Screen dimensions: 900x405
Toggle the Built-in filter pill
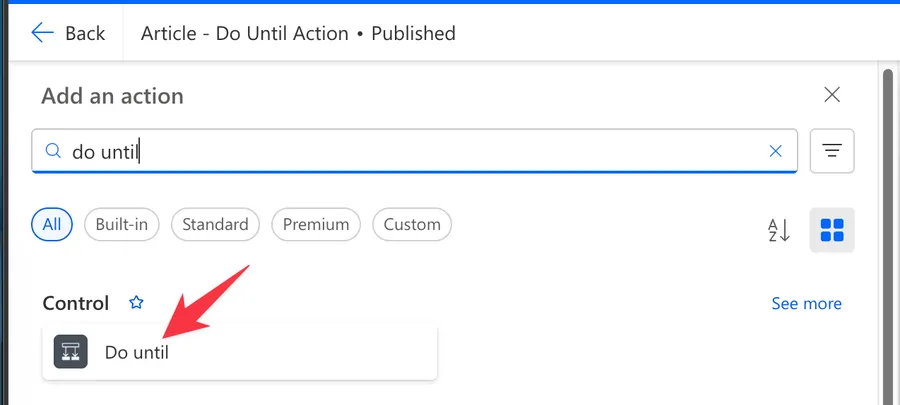click(x=121, y=224)
